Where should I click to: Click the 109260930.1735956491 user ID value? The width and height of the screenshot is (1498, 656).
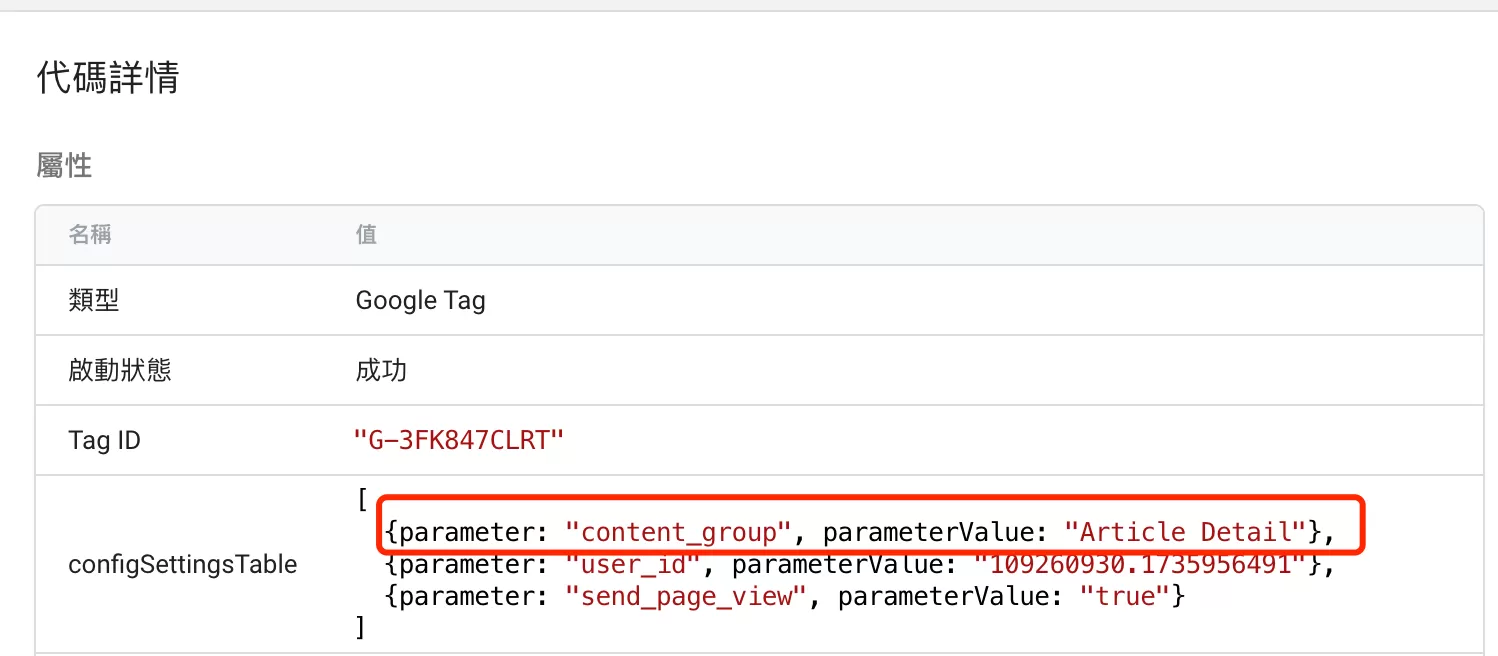1140,565
